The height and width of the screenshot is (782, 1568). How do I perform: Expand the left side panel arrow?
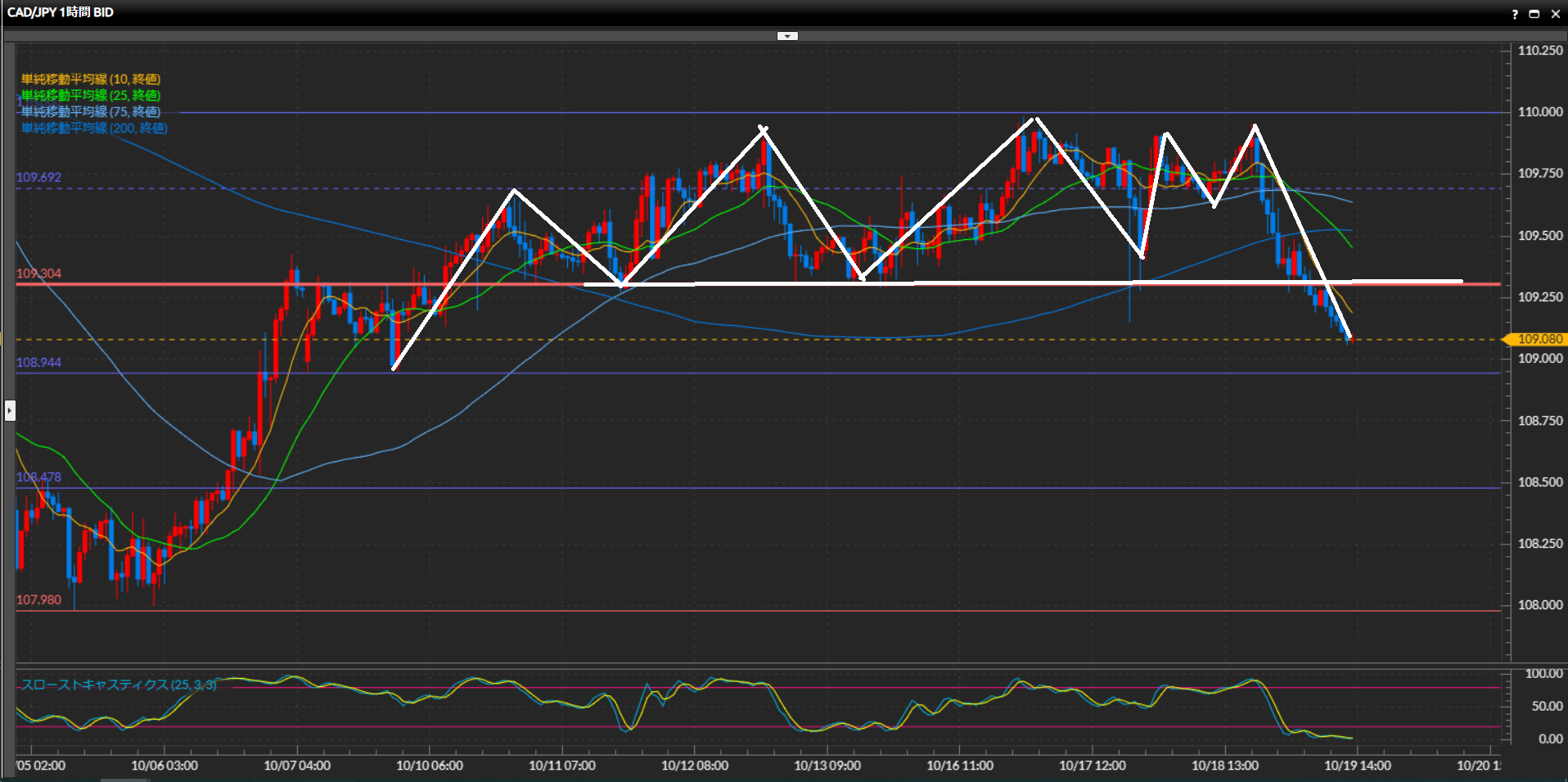tap(10, 410)
